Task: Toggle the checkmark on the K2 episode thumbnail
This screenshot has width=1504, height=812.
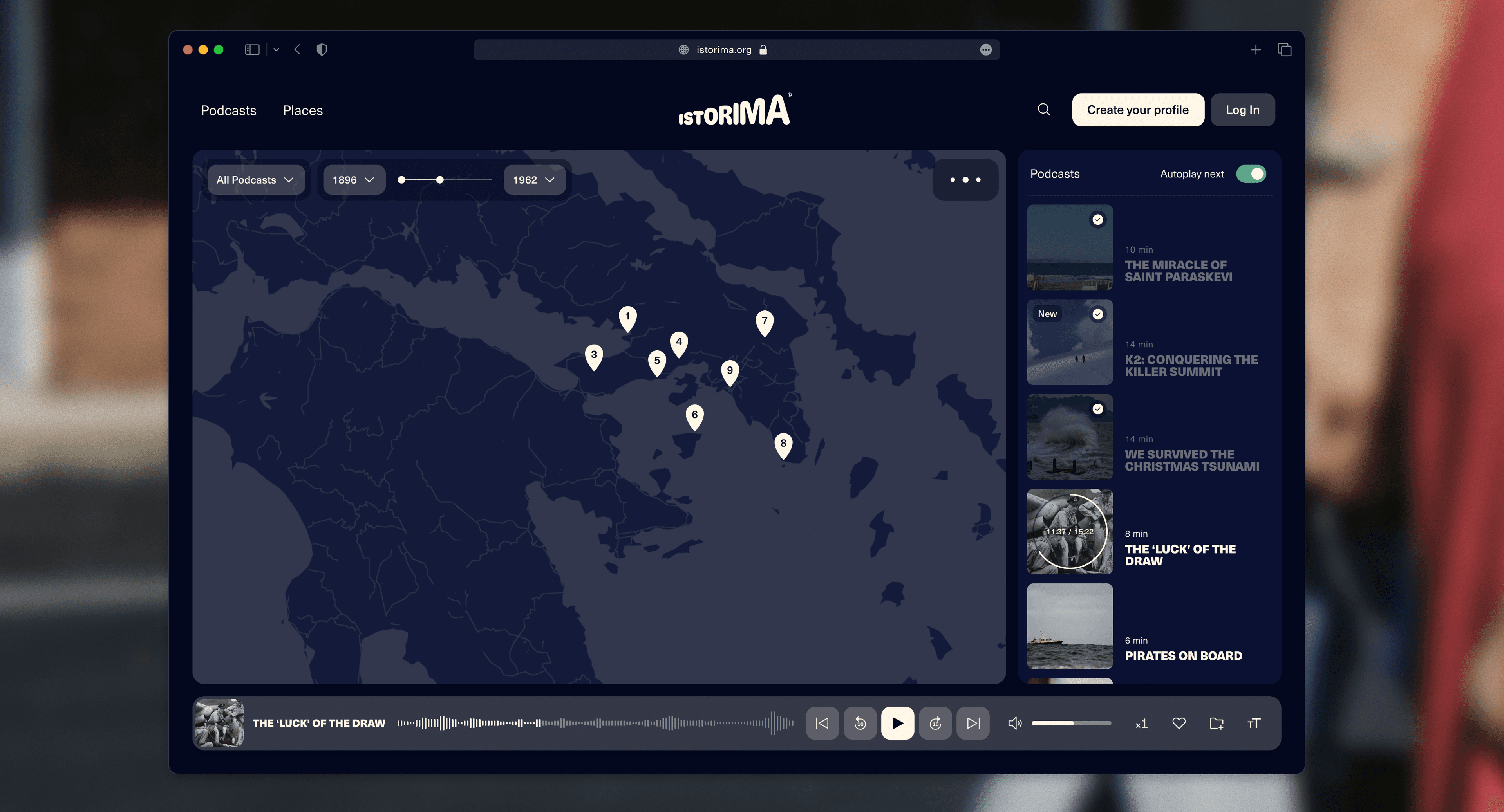Action: [1097, 314]
